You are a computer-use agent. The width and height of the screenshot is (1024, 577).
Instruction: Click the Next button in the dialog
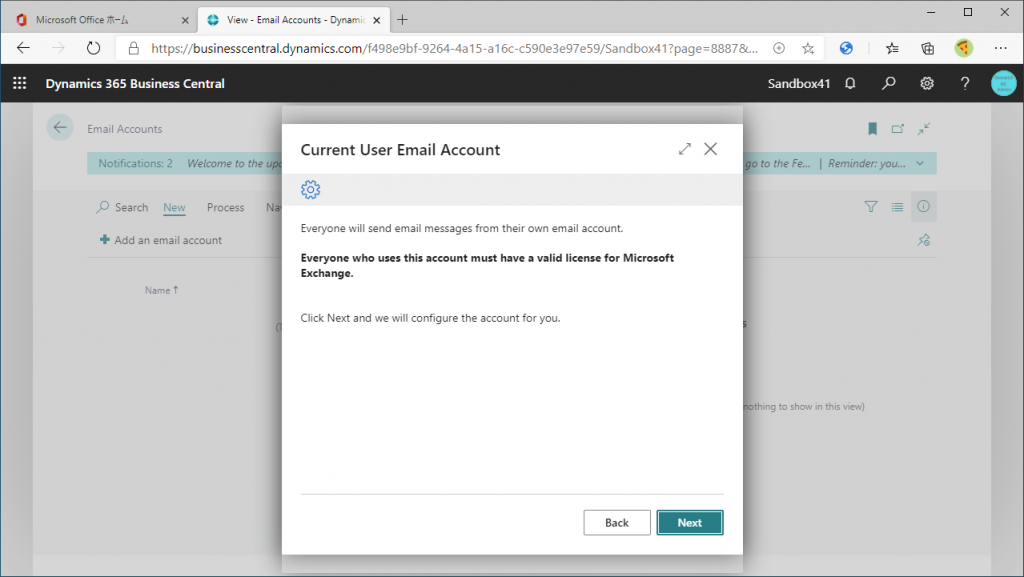click(689, 522)
